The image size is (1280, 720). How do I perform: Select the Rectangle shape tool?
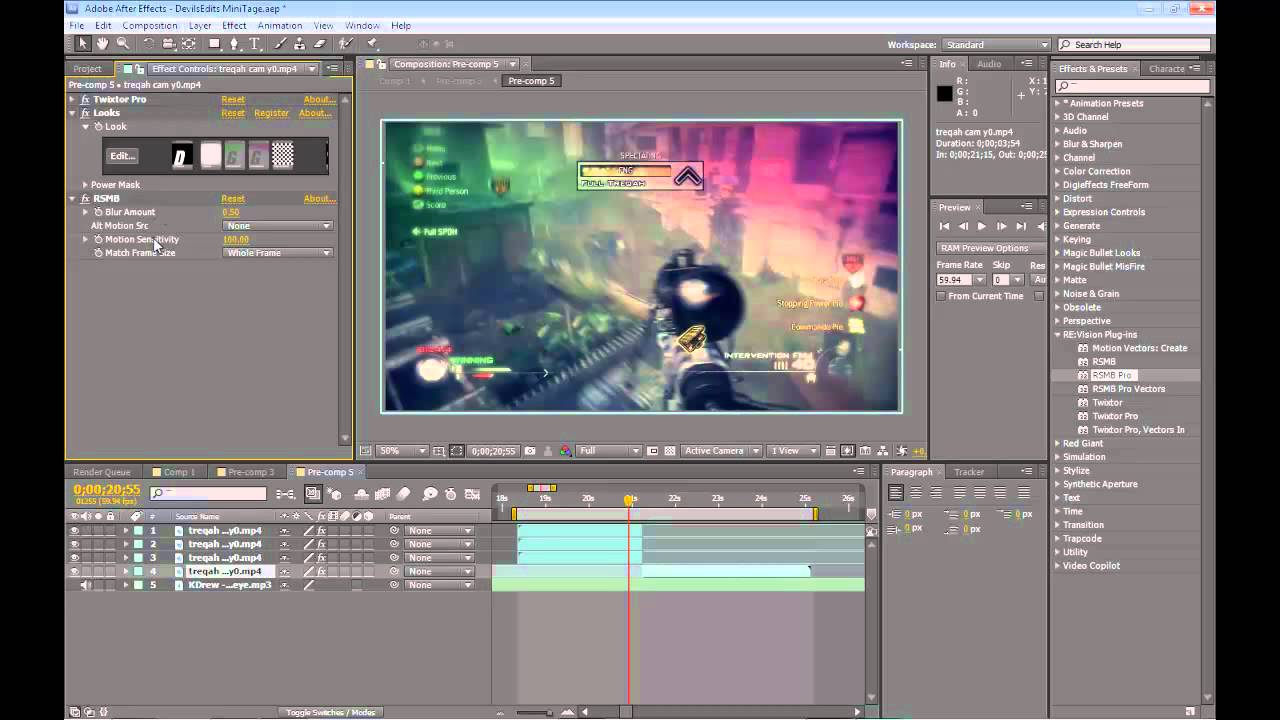pyautogui.click(x=214, y=44)
